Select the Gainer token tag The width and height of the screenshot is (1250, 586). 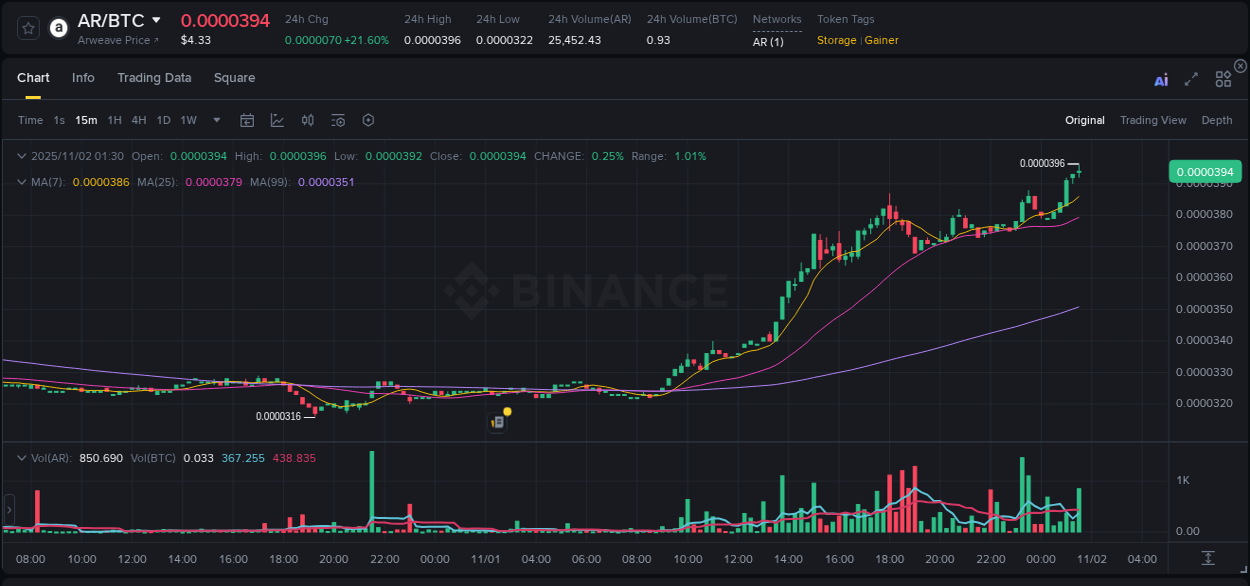(x=881, y=41)
